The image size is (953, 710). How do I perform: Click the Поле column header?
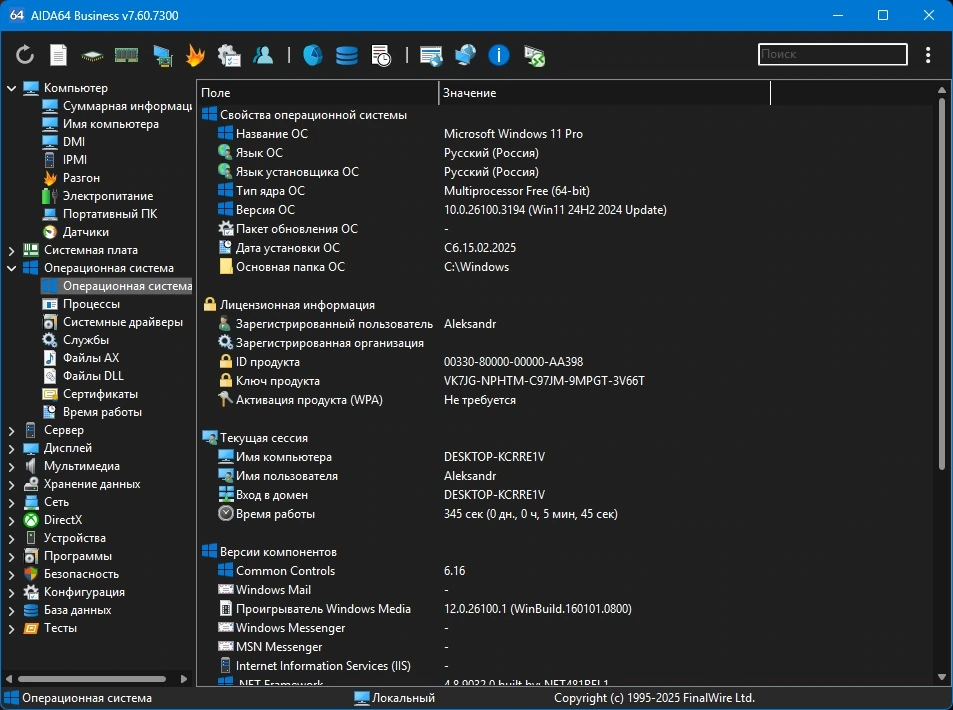tap(318, 93)
